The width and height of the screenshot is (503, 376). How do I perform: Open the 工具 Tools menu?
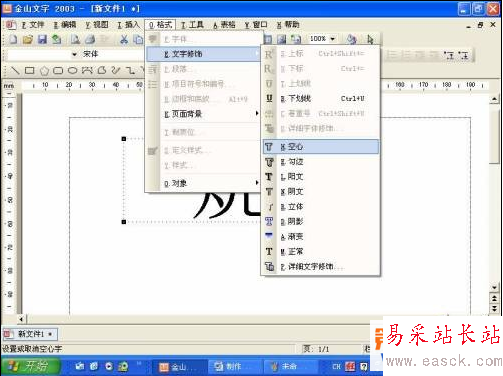pos(192,25)
